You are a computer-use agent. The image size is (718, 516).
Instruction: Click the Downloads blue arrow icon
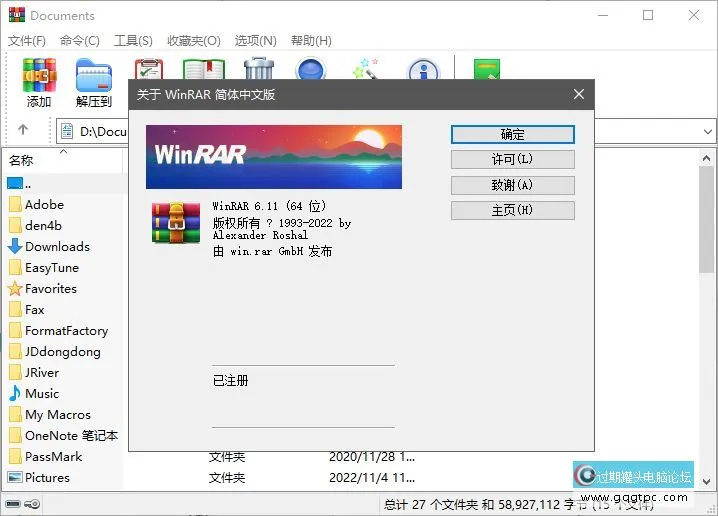pos(15,246)
